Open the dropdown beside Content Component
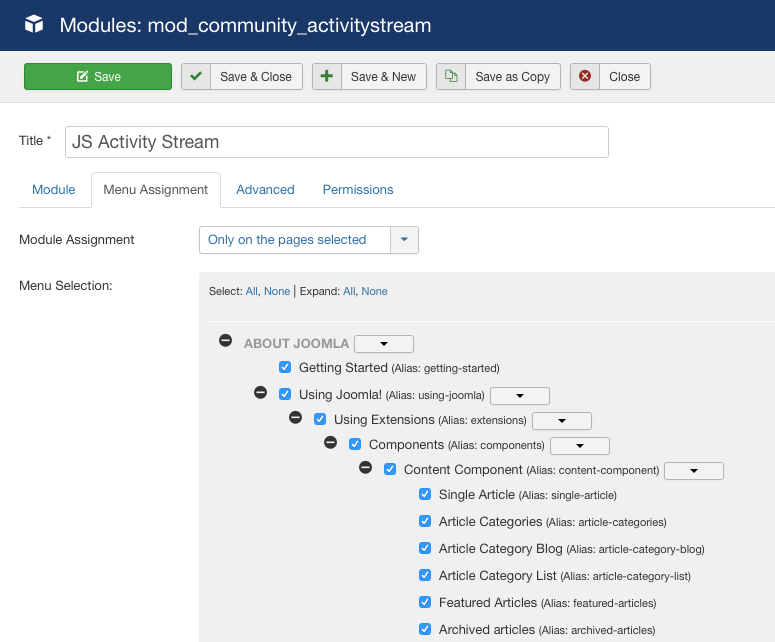The height and width of the screenshot is (642, 775). (x=694, y=471)
